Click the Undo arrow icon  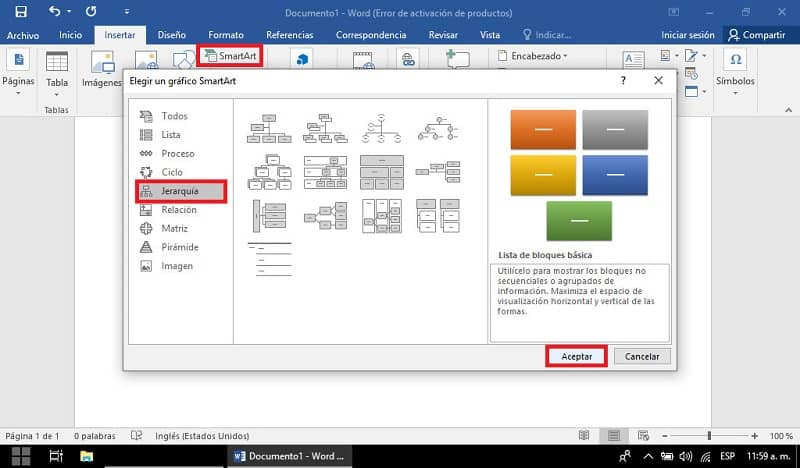[55, 11]
